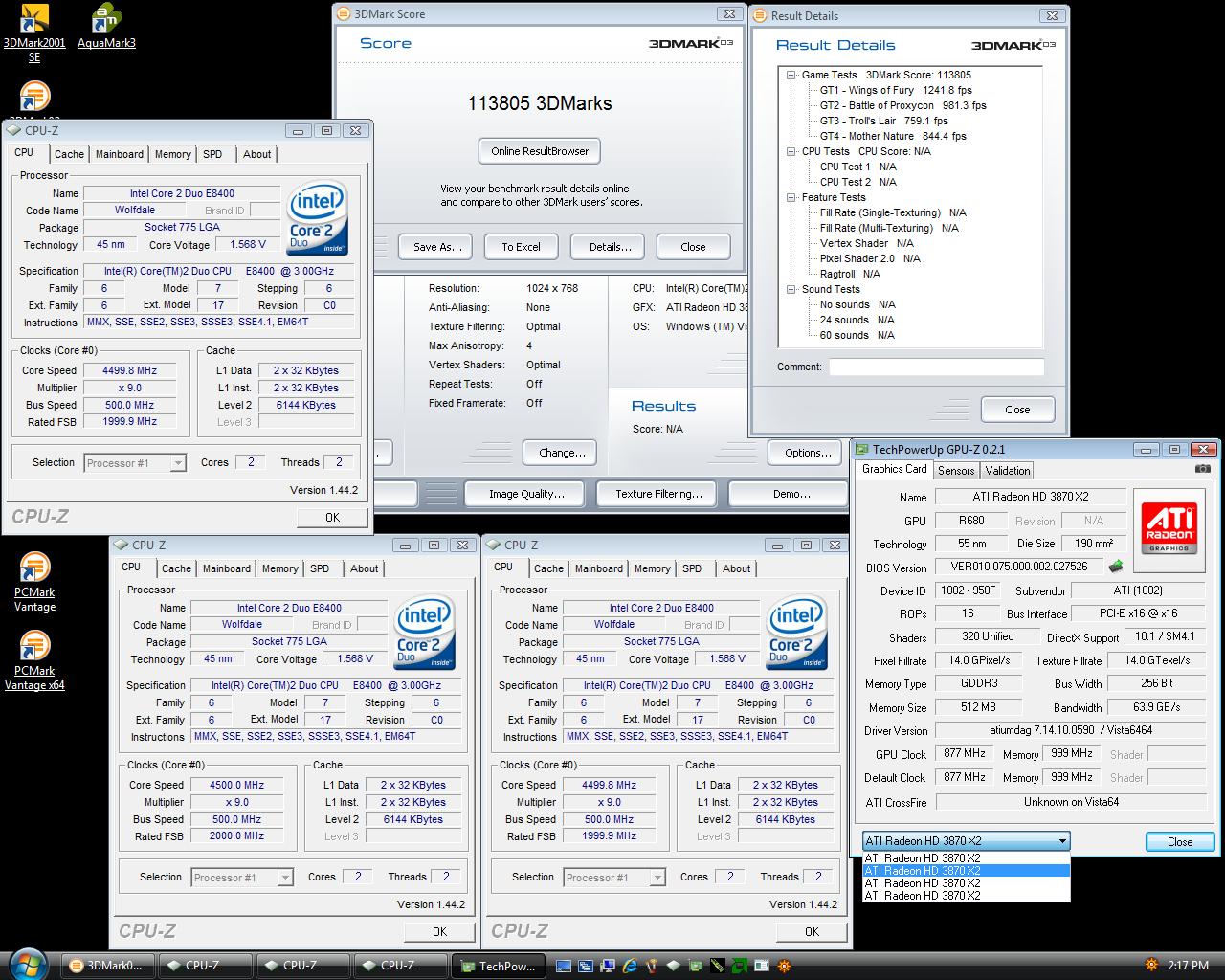
Task: Click the 'VER010.075.000.002.027526' BIOS version field
Action: 1018,567
